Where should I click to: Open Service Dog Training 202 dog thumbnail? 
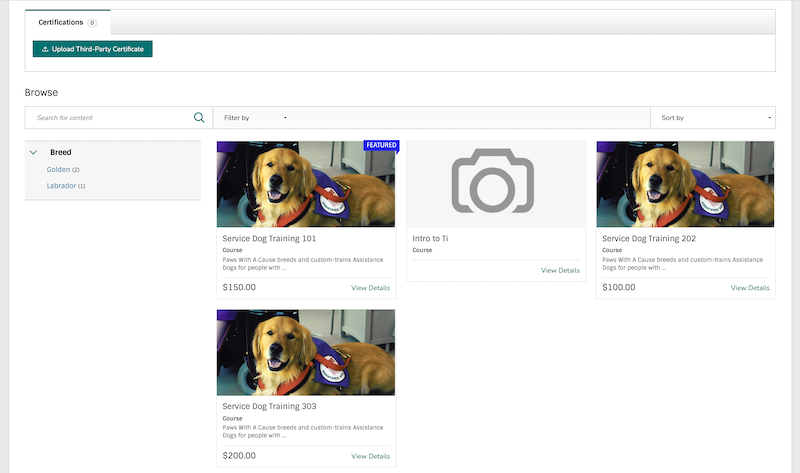(x=685, y=184)
